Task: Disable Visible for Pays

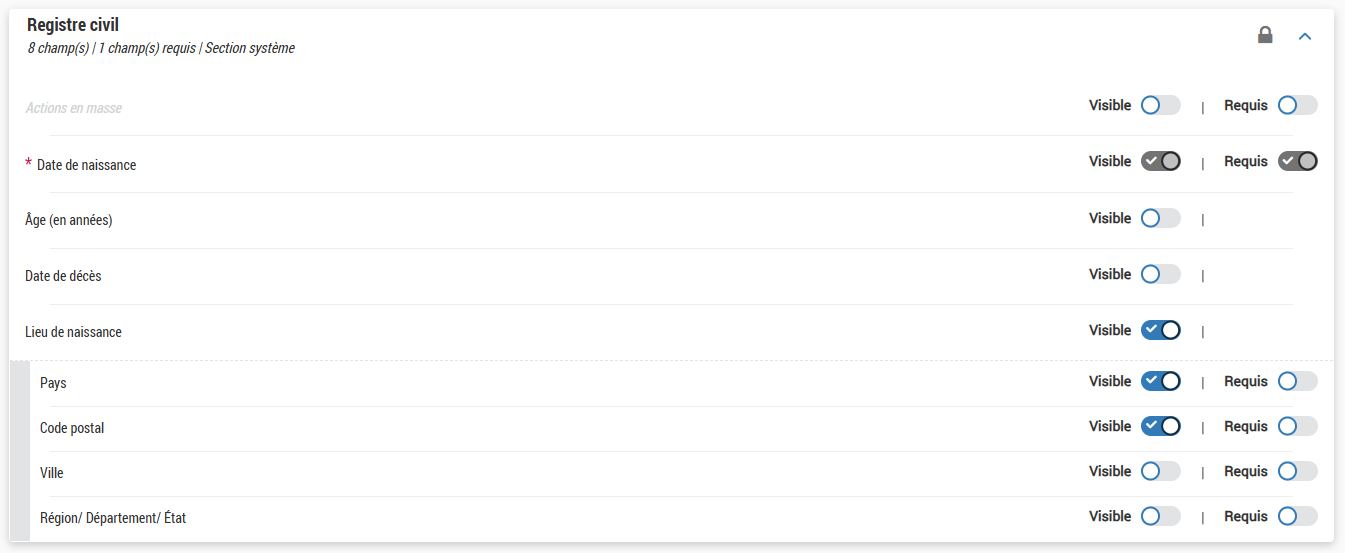Action: pyautogui.click(x=1160, y=381)
